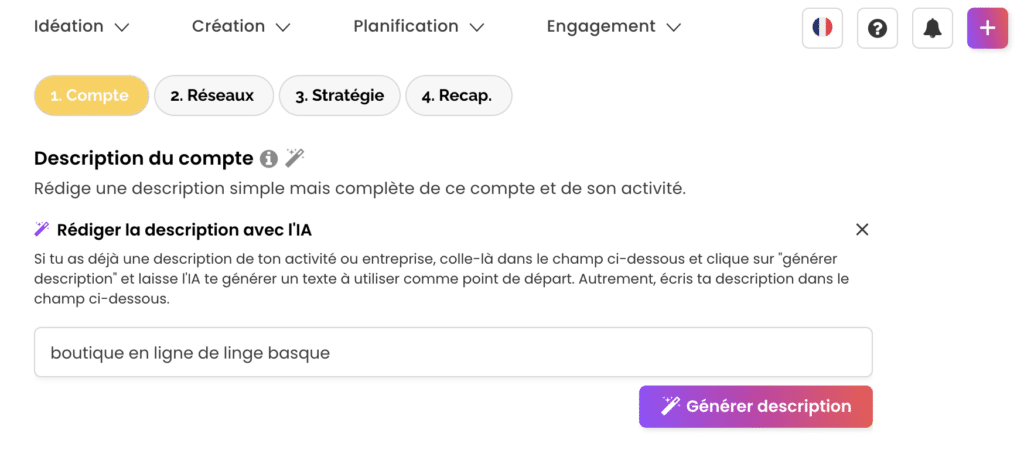The height and width of the screenshot is (450, 1024).
Task: Click wand icon beside Rédiger la description
Action: pos(42,229)
